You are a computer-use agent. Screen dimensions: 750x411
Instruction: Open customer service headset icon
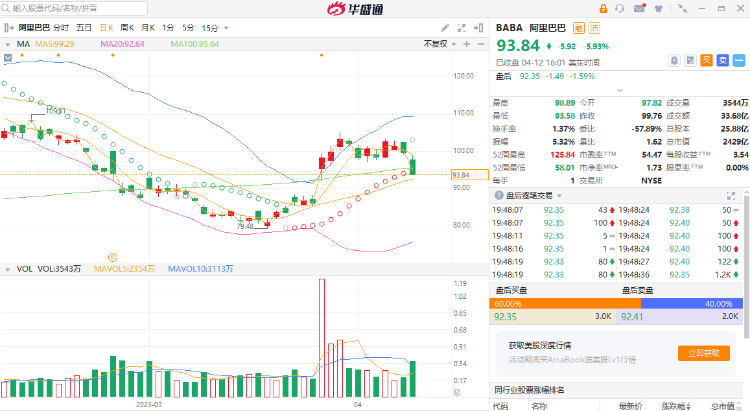coord(620,9)
